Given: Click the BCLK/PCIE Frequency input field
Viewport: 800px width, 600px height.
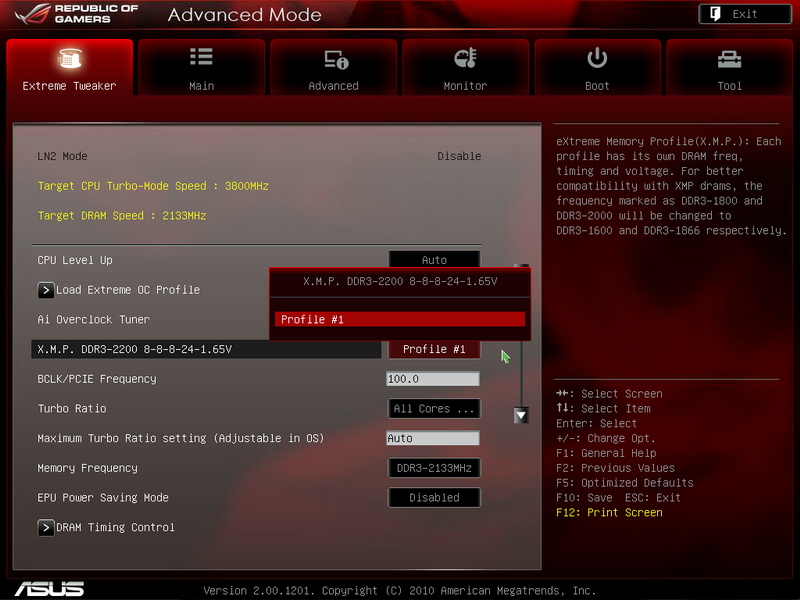Looking at the screenshot, I should 433,379.
